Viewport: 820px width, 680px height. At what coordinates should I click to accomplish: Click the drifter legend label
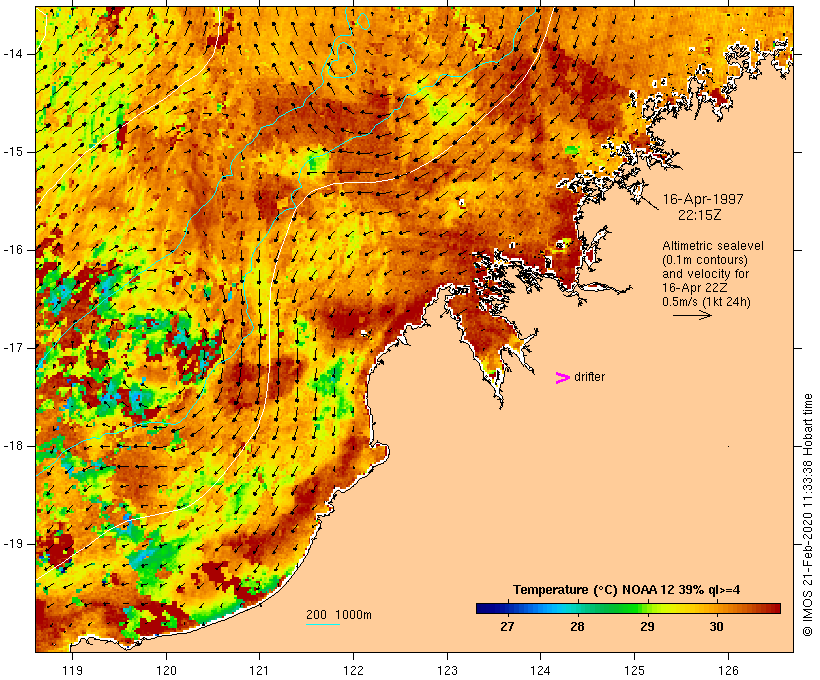(x=589, y=377)
